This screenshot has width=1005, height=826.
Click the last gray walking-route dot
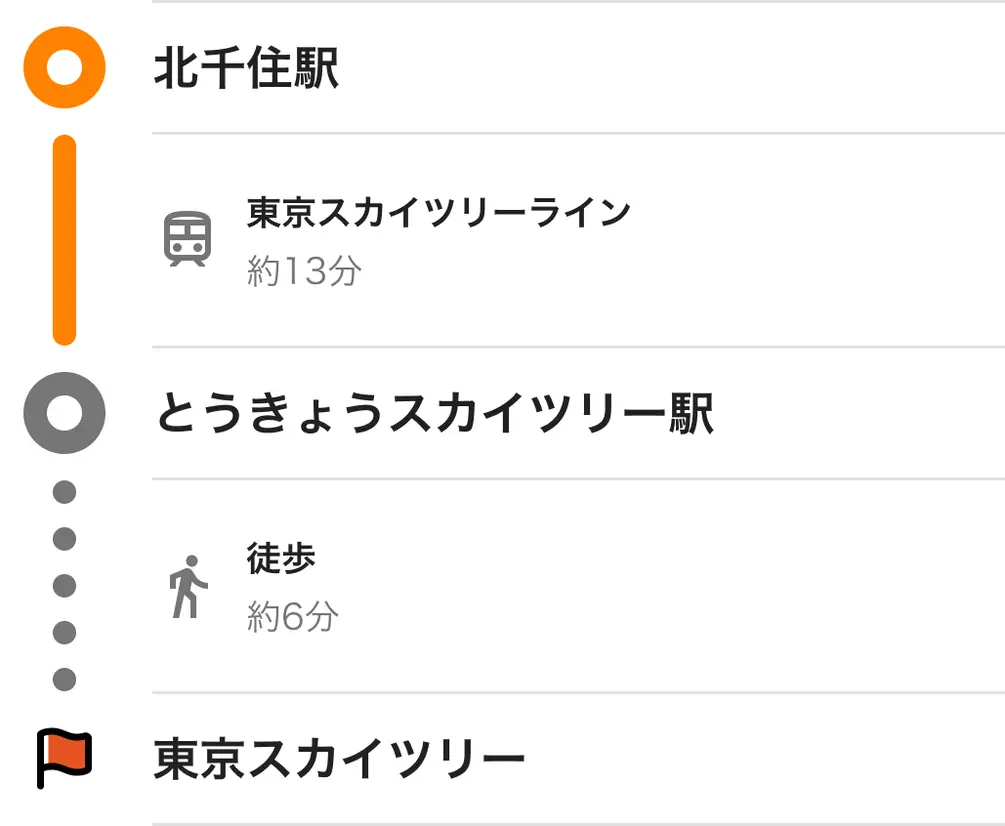point(64,679)
